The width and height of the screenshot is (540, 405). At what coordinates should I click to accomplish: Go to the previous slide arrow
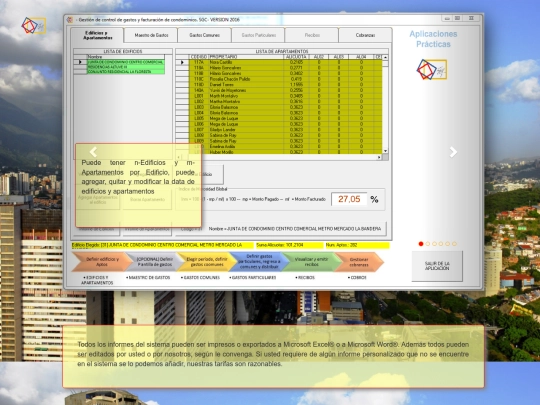click(93, 152)
